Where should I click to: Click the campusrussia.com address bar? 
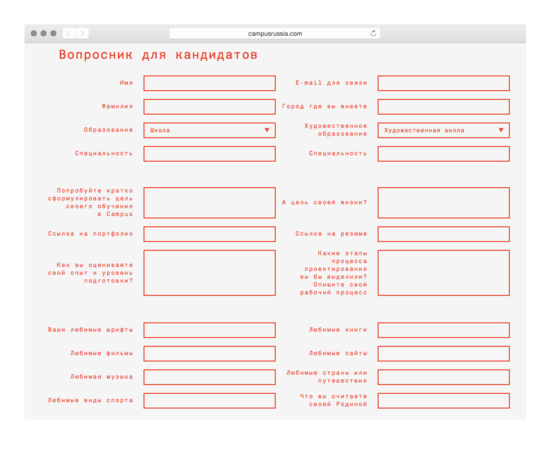coord(274,33)
